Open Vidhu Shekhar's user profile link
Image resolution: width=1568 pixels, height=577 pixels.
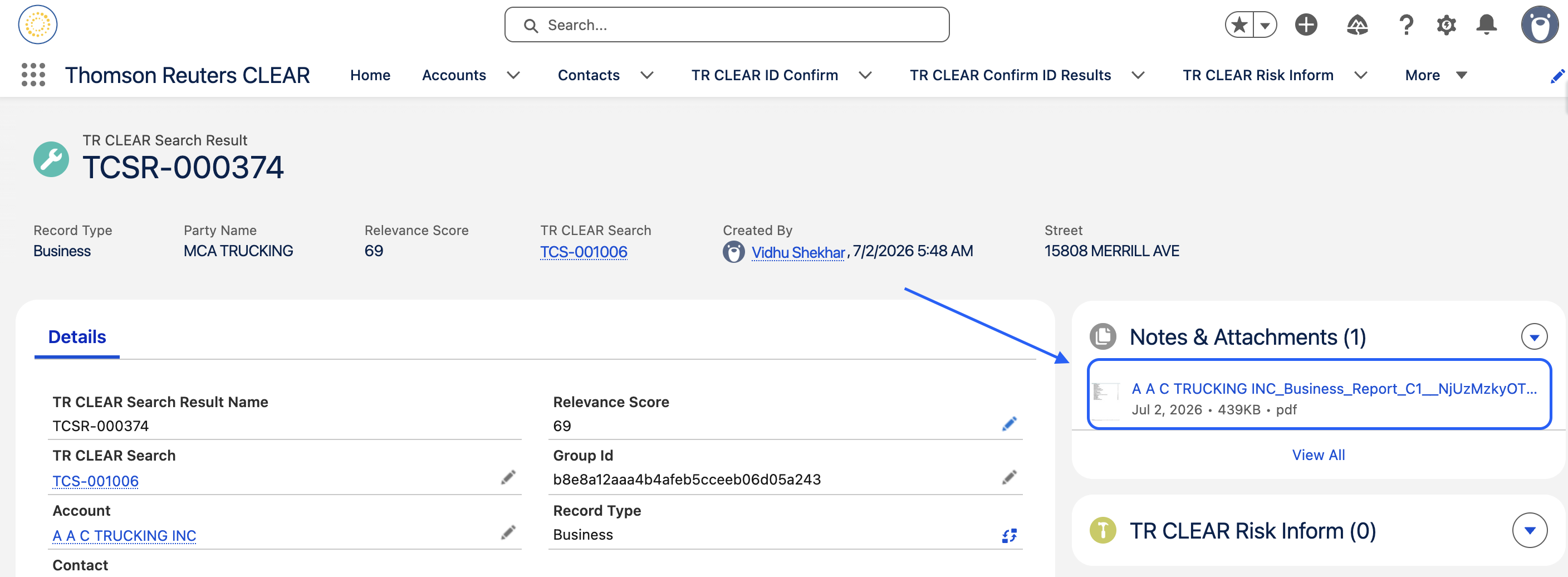tap(798, 252)
